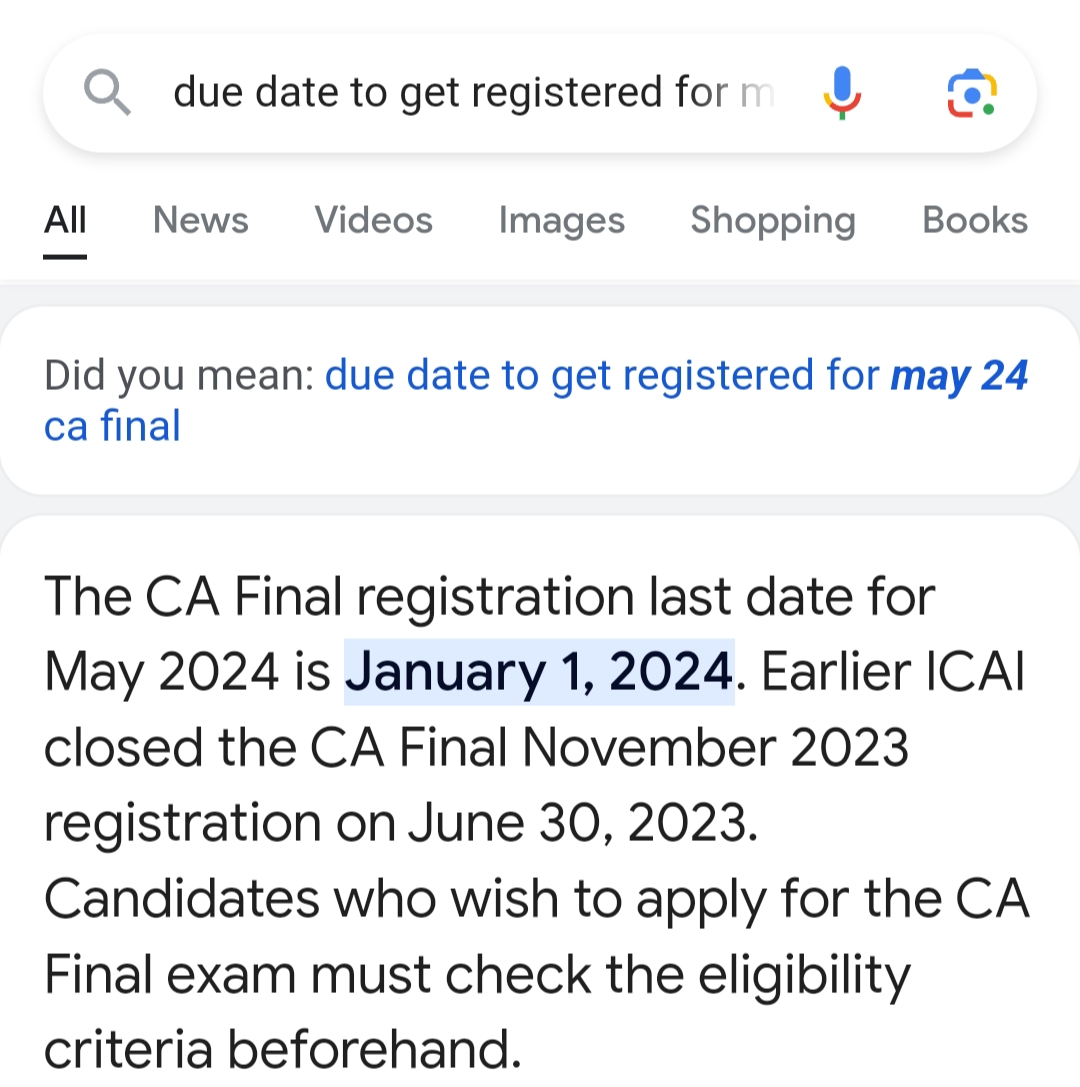Tap 'November 2023' in the snippet
Image resolution: width=1080 pixels, height=1087 pixels.
tap(715, 747)
